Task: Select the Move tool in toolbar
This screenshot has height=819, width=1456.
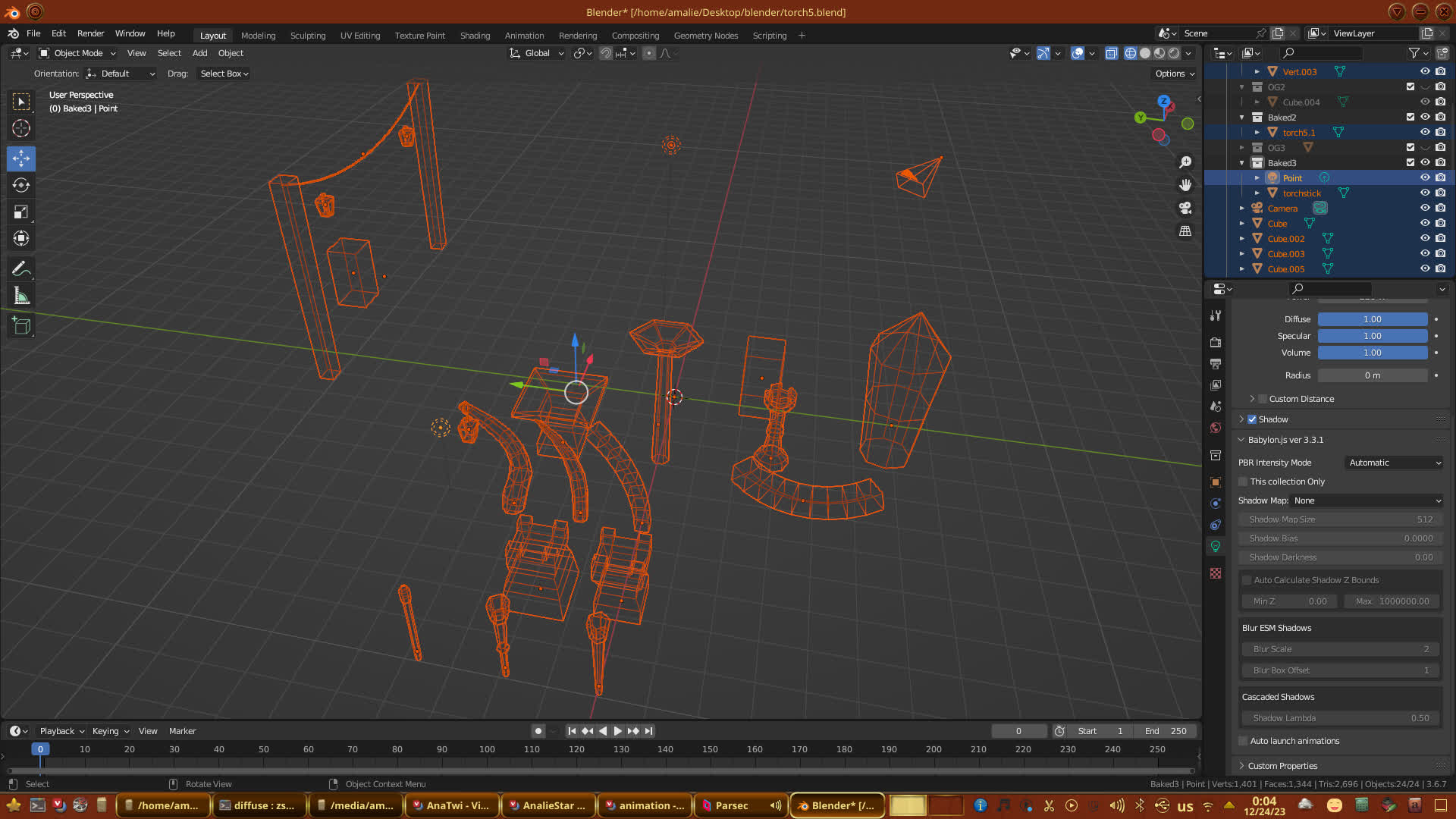Action: tap(21, 158)
